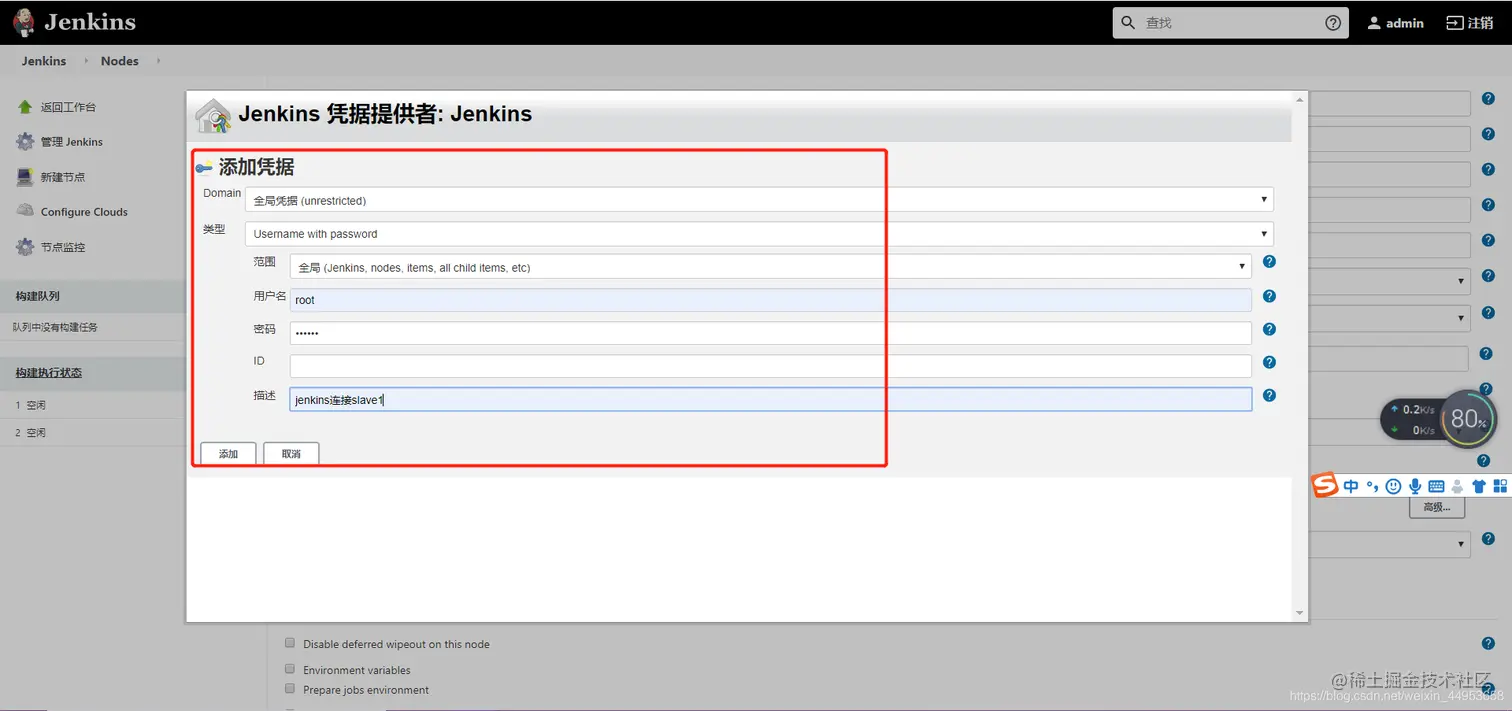Open the Configure Clouds sidebar link

(x=84, y=212)
